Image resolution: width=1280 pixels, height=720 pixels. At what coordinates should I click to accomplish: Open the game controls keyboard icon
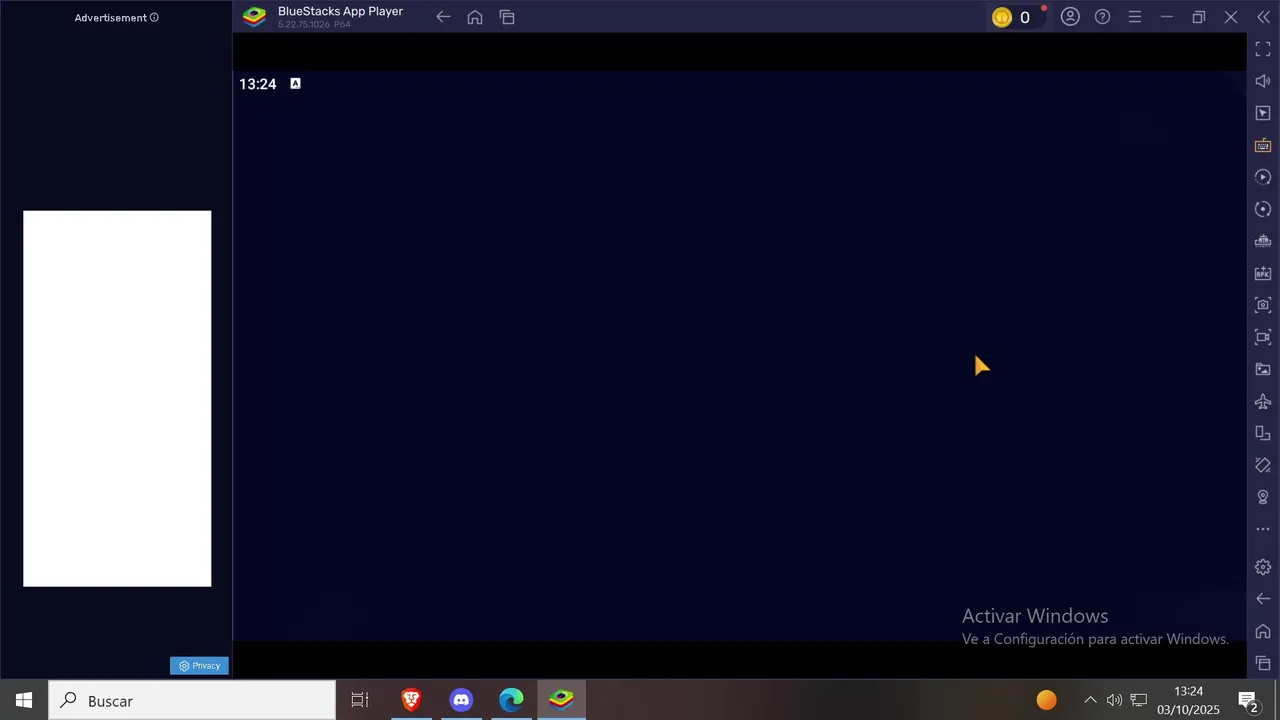pyautogui.click(x=1263, y=145)
